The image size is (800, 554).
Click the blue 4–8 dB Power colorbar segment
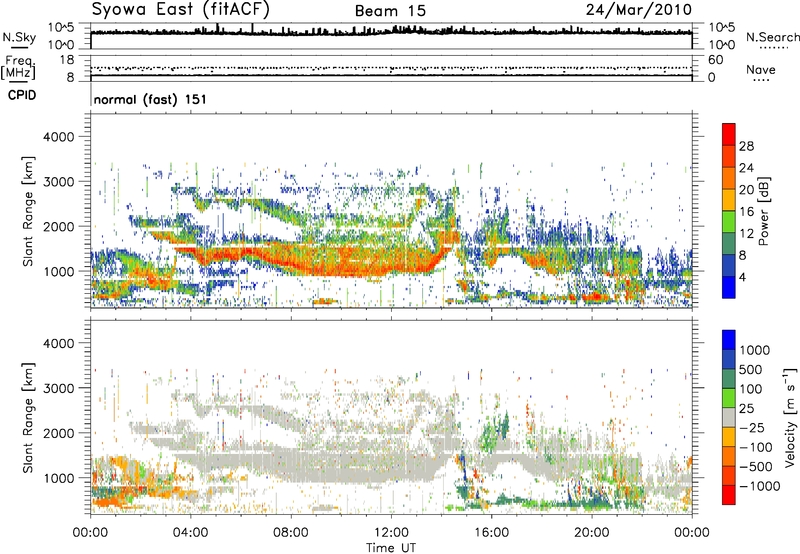[729, 266]
